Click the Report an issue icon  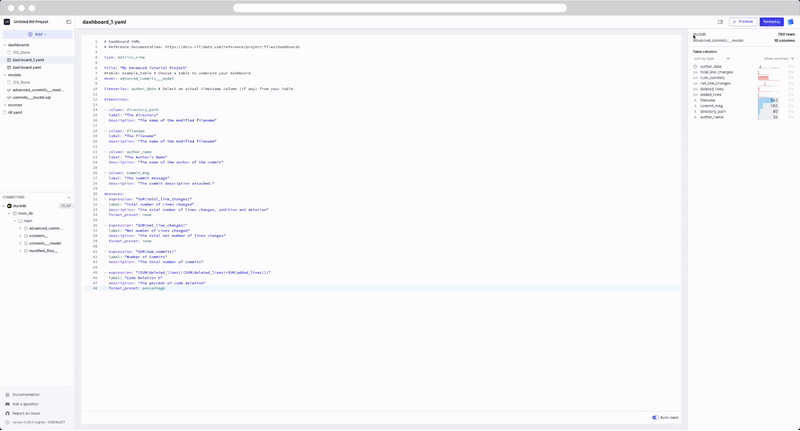[x=7, y=413]
